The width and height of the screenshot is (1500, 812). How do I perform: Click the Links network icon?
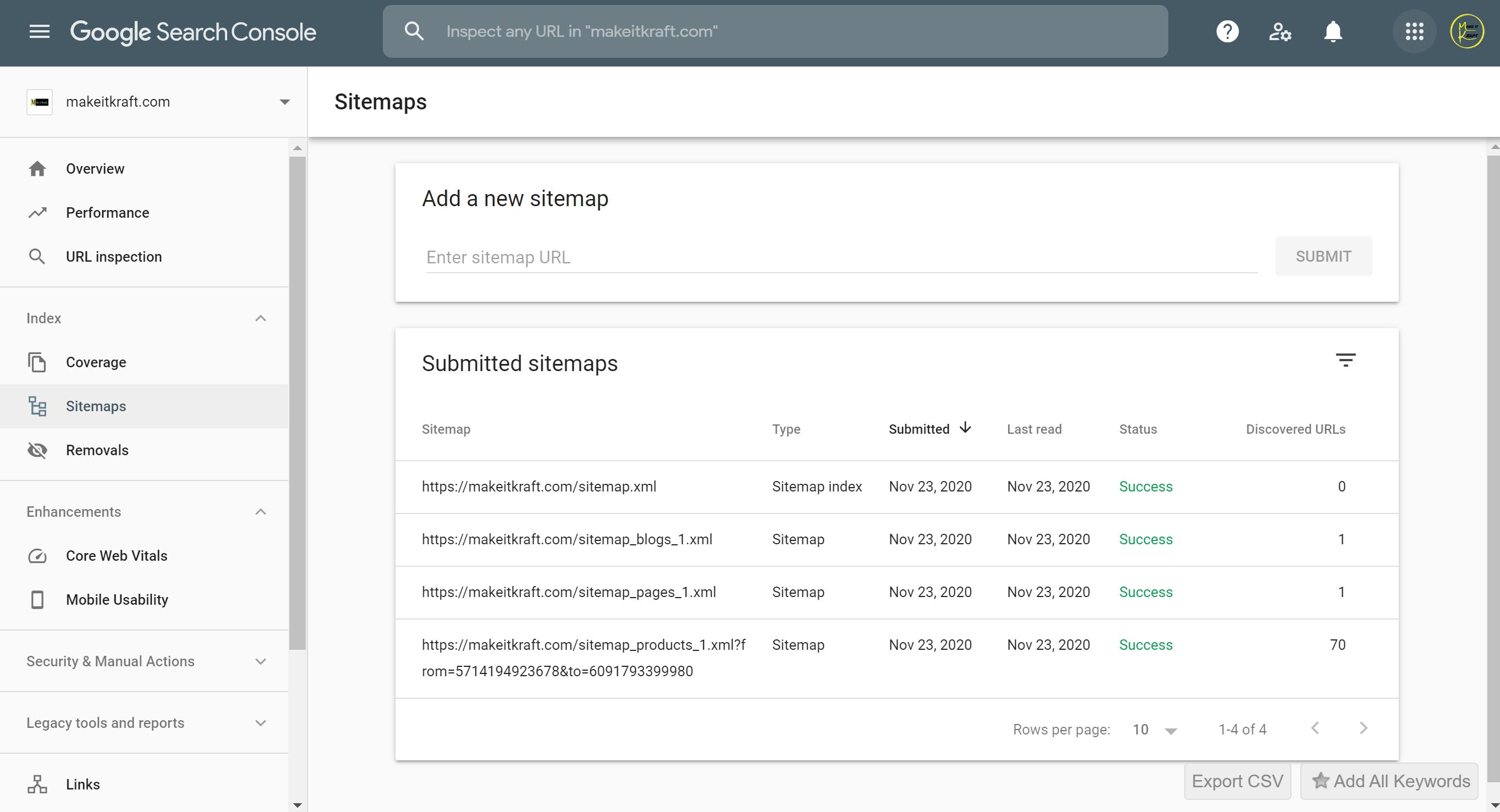tap(37, 784)
